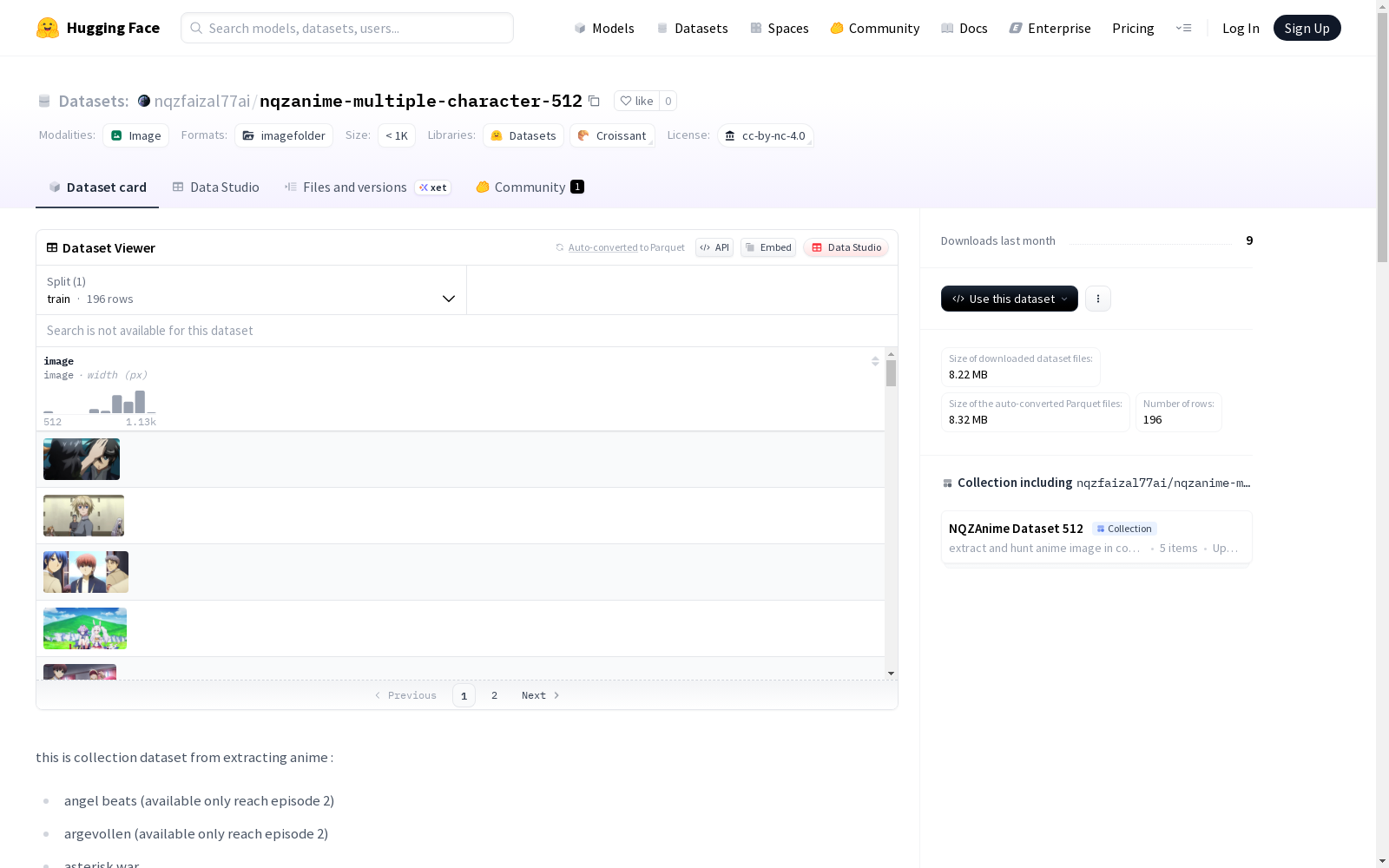Open the nqzfaizal77ai profile link
Screen dimensions: 1389x868
[202, 101]
